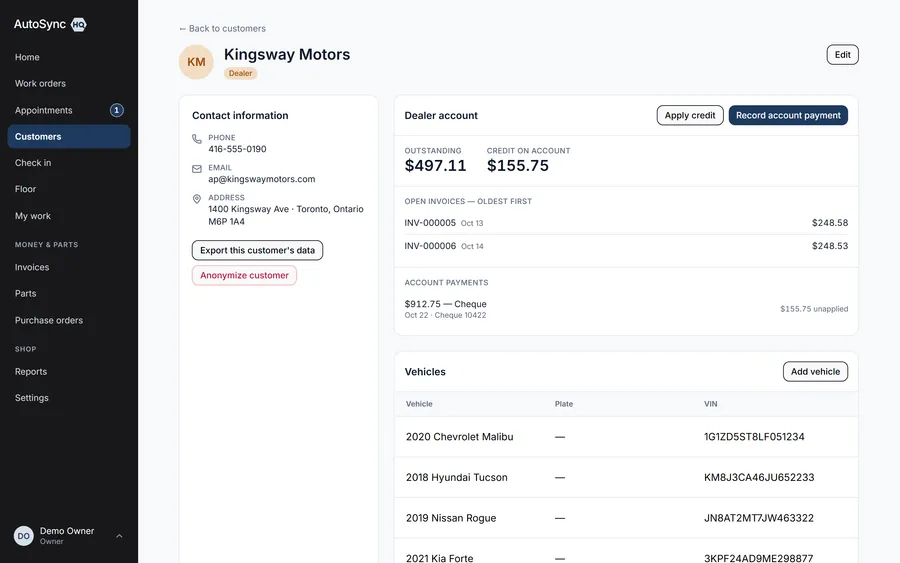Go to Work orders
Viewport: 900px width, 563px height.
click(x=69, y=84)
